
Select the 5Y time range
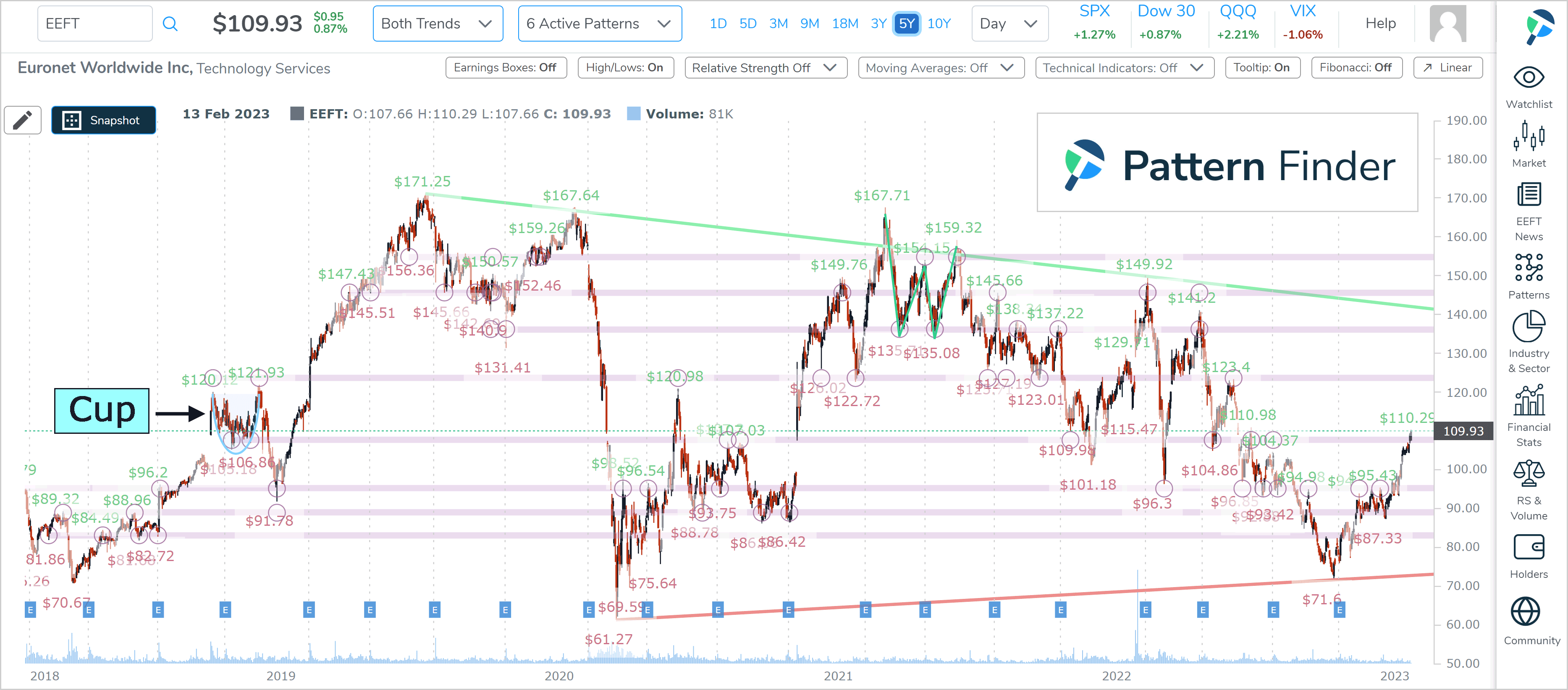point(906,24)
